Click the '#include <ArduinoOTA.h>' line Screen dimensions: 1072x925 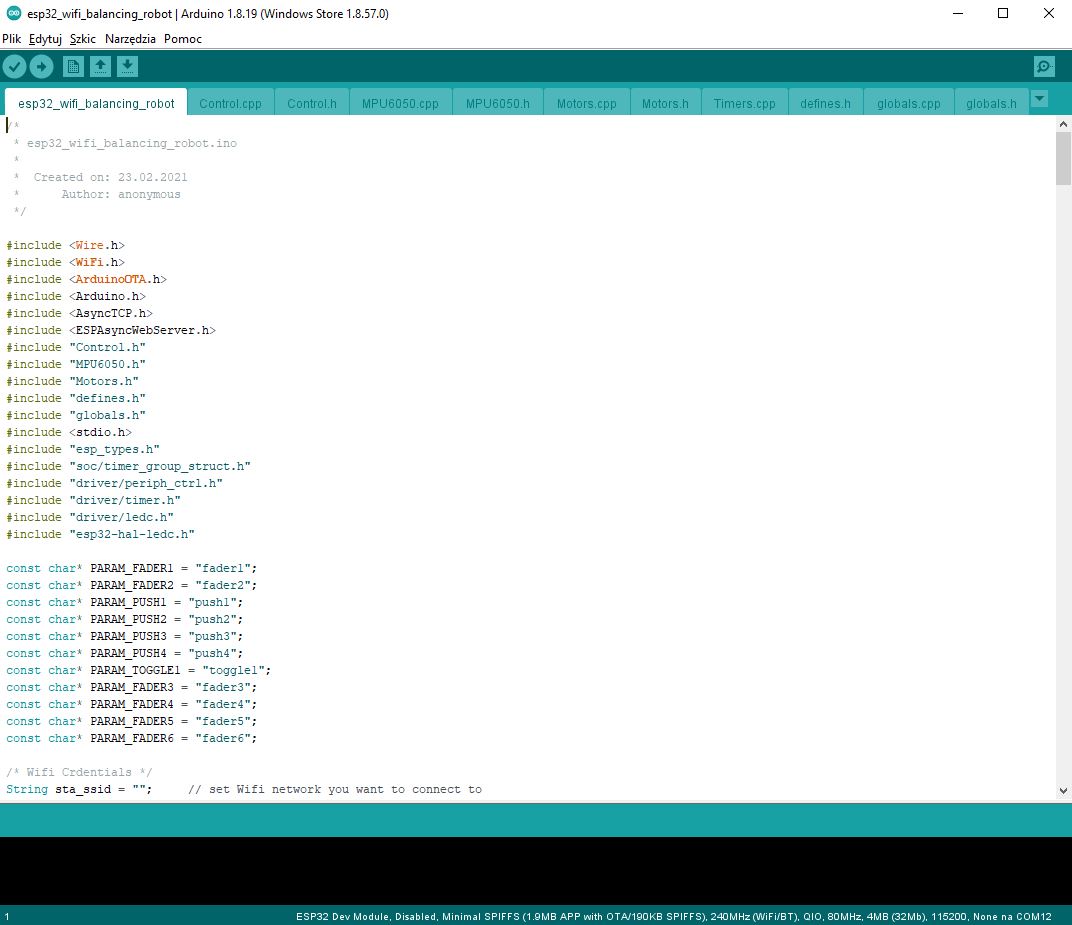tap(87, 280)
